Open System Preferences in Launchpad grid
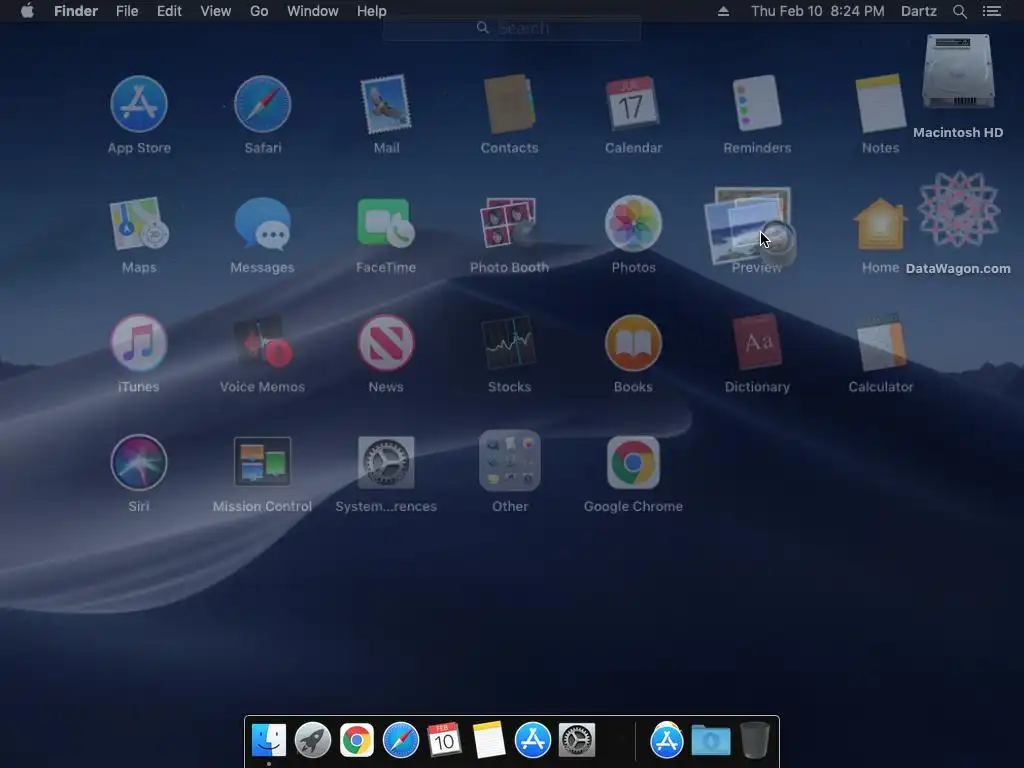Image resolution: width=1024 pixels, height=768 pixels. click(386, 462)
